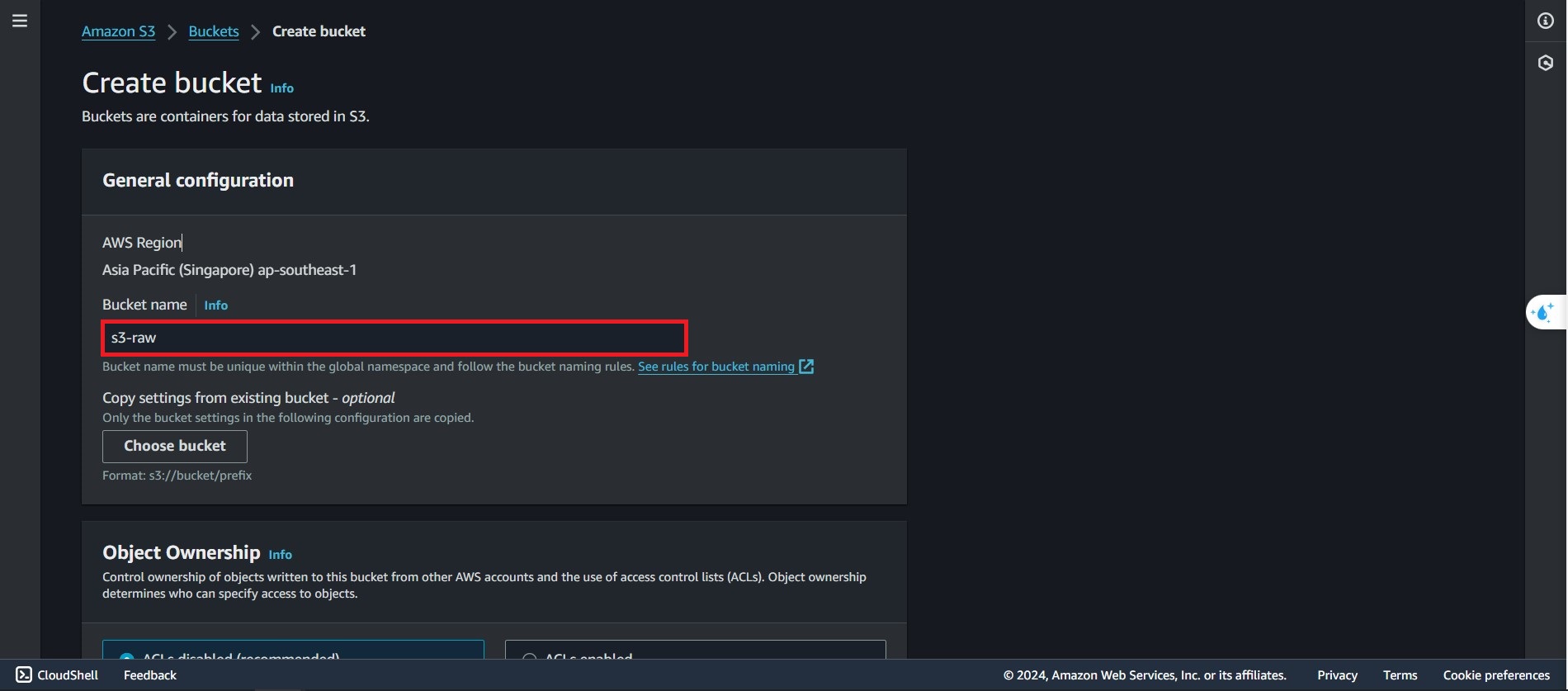The height and width of the screenshot is (691, 1568).
Task: Open Cookie preferences in footer
Action: [x=1496, y=674]
